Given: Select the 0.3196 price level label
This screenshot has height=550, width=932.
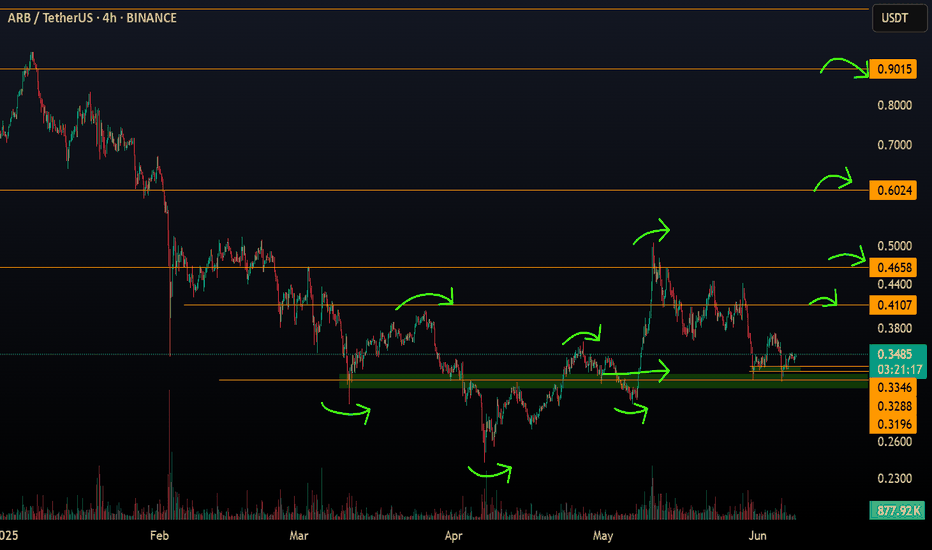Looking at the screenshot, I should tap(893, 424).
